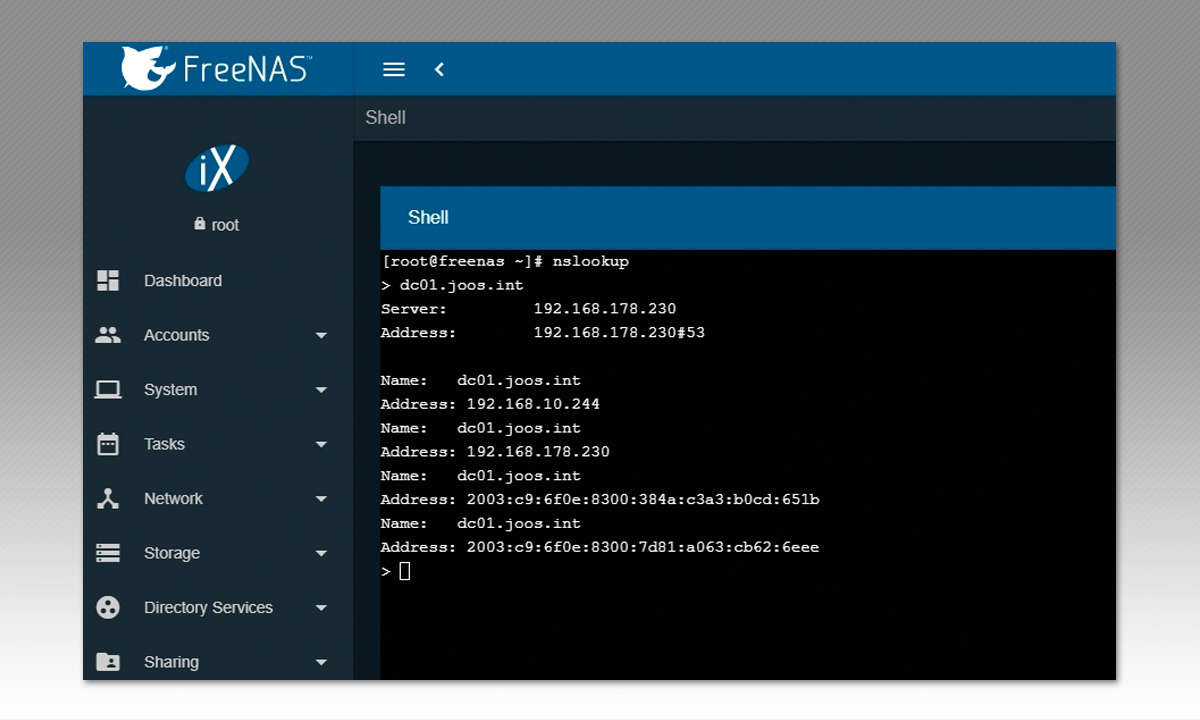This screenshot has width=1200, height=720.
Task: Click the IPv6 address ending 6eee
Action: click(x=643, y=547)
